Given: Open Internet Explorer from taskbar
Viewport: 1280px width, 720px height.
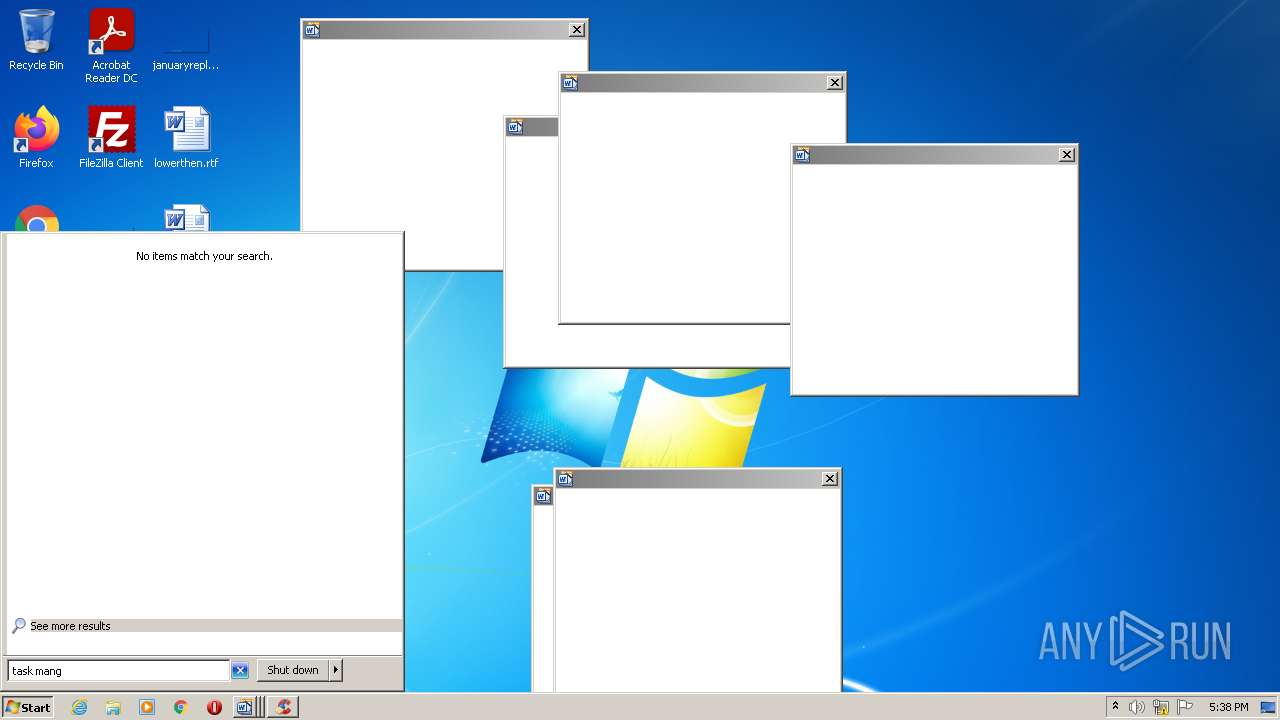Looking at the screenshot, I should [79, 707].
